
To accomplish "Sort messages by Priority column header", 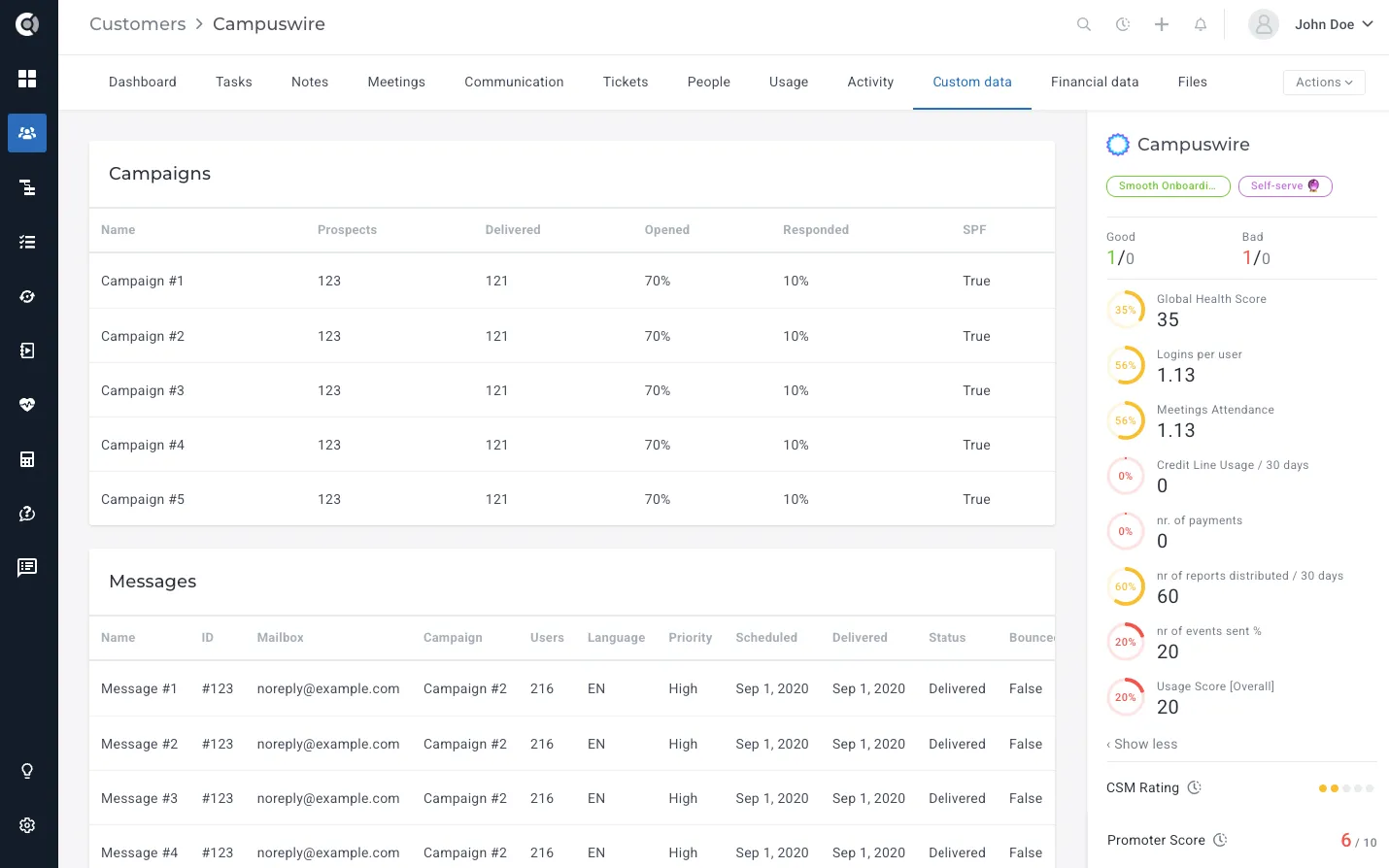I will click(x=691, y=638).
